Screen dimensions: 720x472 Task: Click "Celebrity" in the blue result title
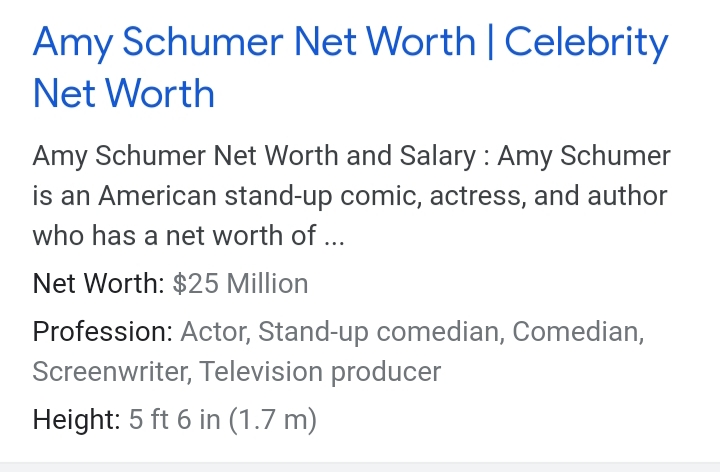pyautogui.click(x=586, y=42)
